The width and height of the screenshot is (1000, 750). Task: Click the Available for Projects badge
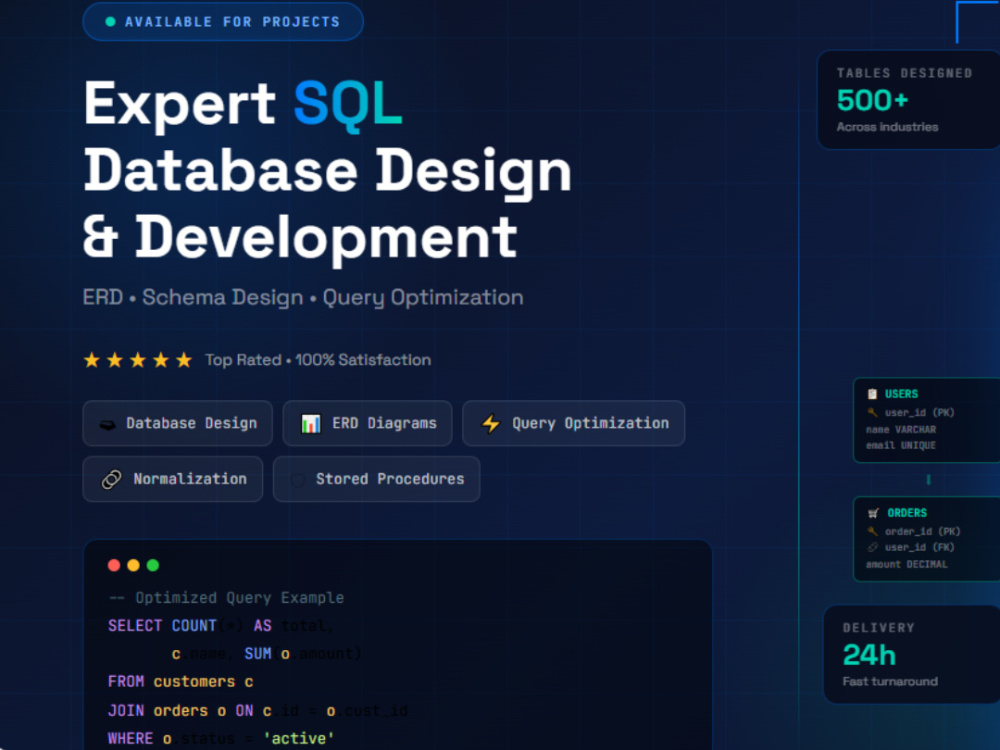pyautogui.click(x=223, y=22)
